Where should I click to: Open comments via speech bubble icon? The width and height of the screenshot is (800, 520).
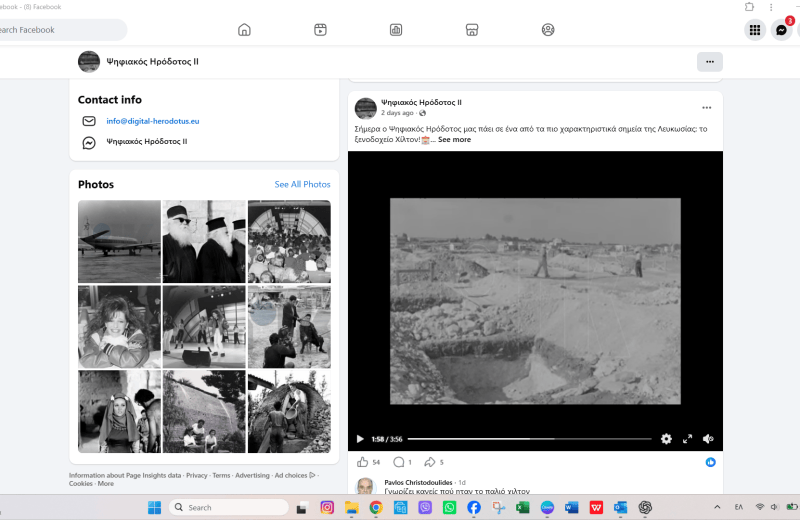point(398,462)
